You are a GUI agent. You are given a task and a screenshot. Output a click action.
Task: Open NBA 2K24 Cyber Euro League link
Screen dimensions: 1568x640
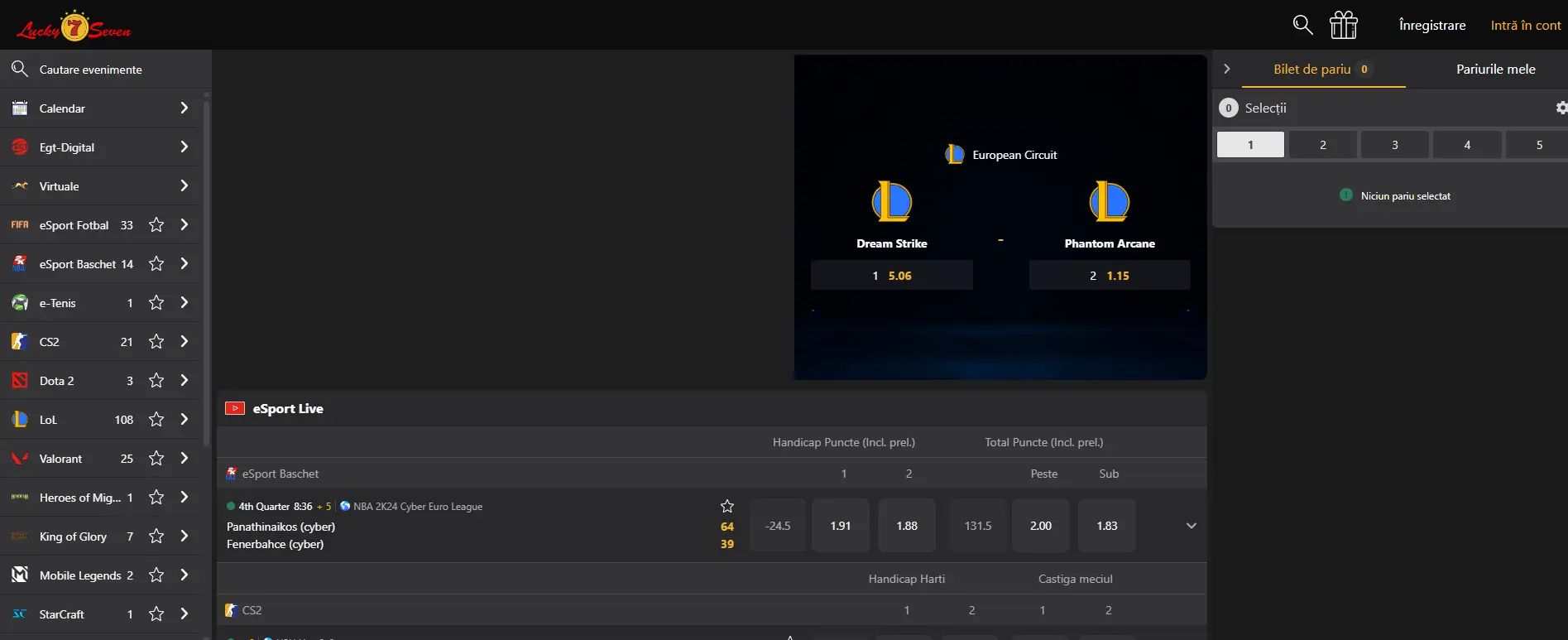tap(418, 507)
